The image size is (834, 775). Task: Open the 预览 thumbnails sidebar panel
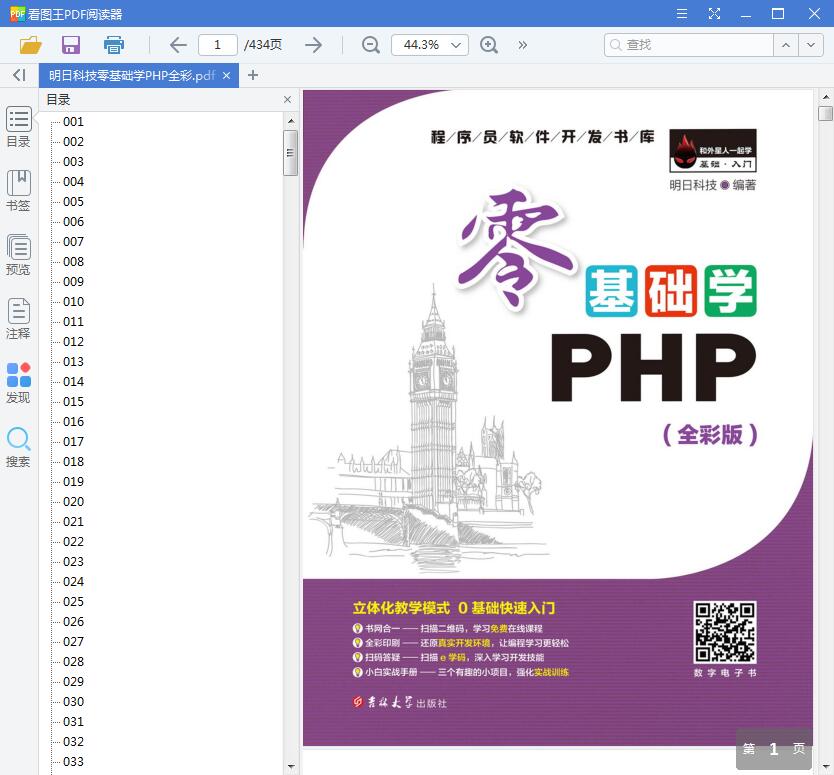click(x=19, y=255)
